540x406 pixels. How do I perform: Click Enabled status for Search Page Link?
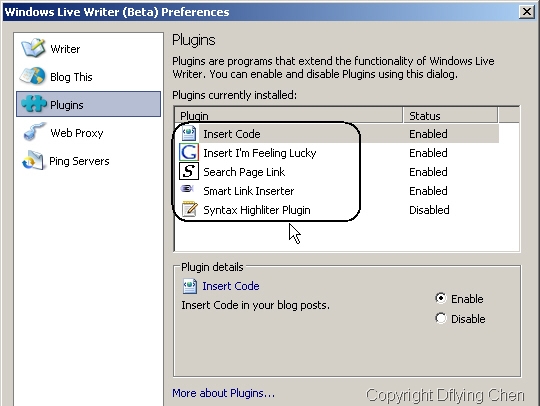pyautogui.click(x=428, y=171)
